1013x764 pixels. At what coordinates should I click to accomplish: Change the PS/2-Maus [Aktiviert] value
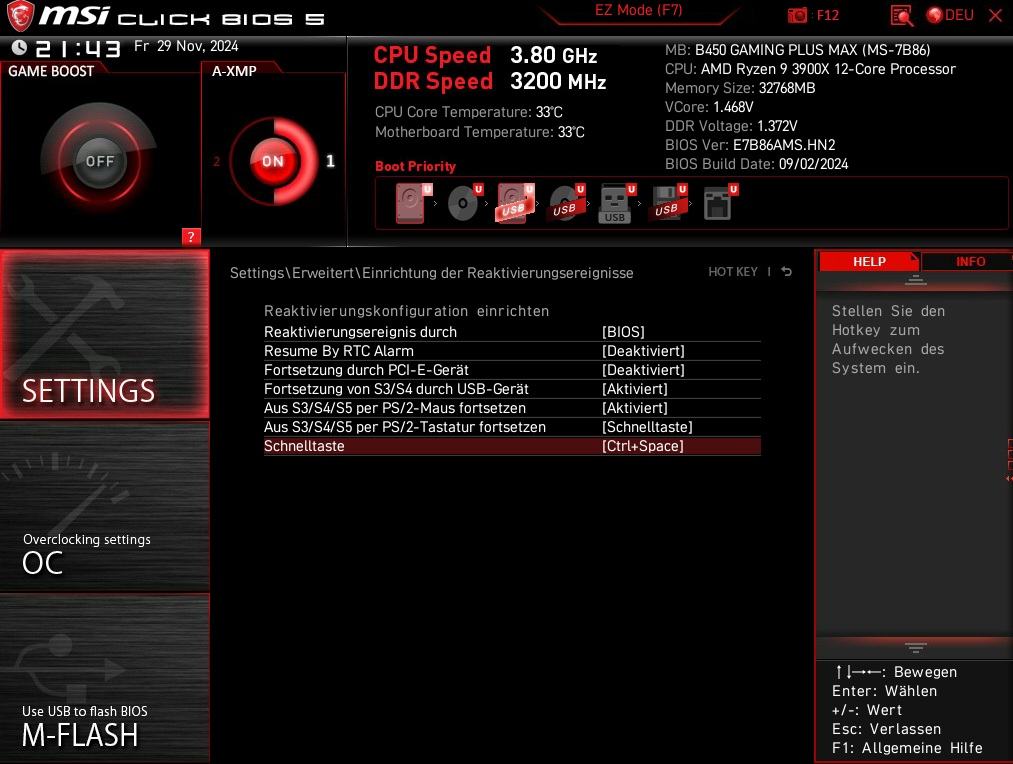[x=635, y=408]
